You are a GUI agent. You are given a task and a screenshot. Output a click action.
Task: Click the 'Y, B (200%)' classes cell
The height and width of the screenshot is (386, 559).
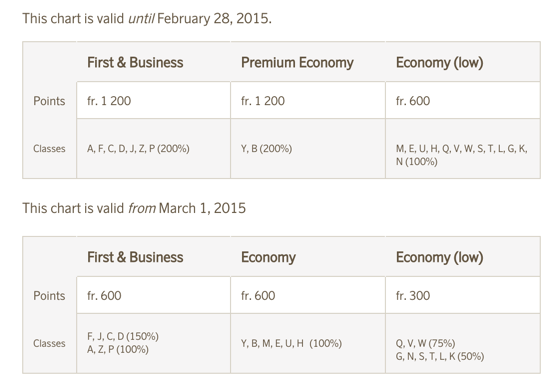308,149
